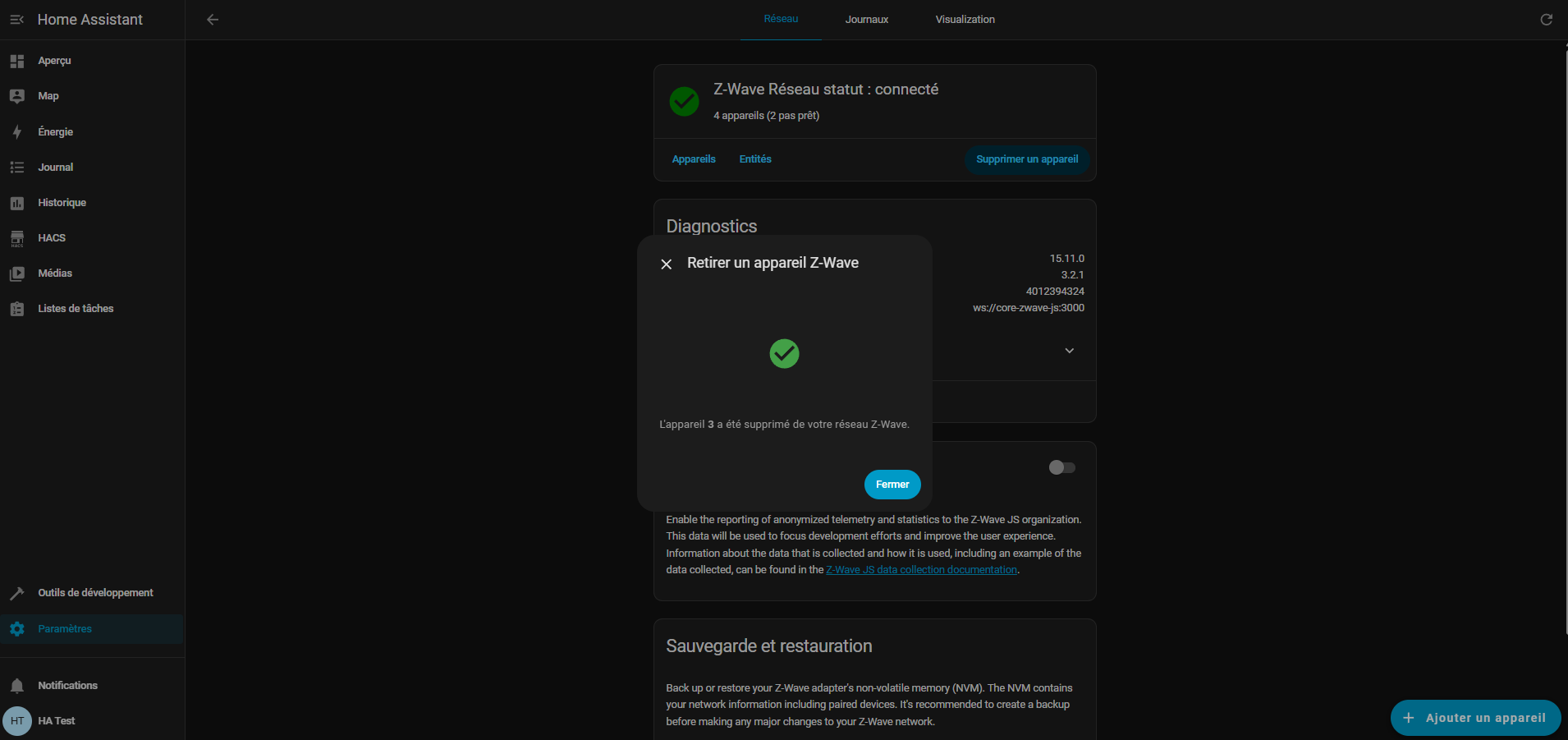Open the Notifications bell icon
The image size is (1568, 740).
tap(16, 686)
